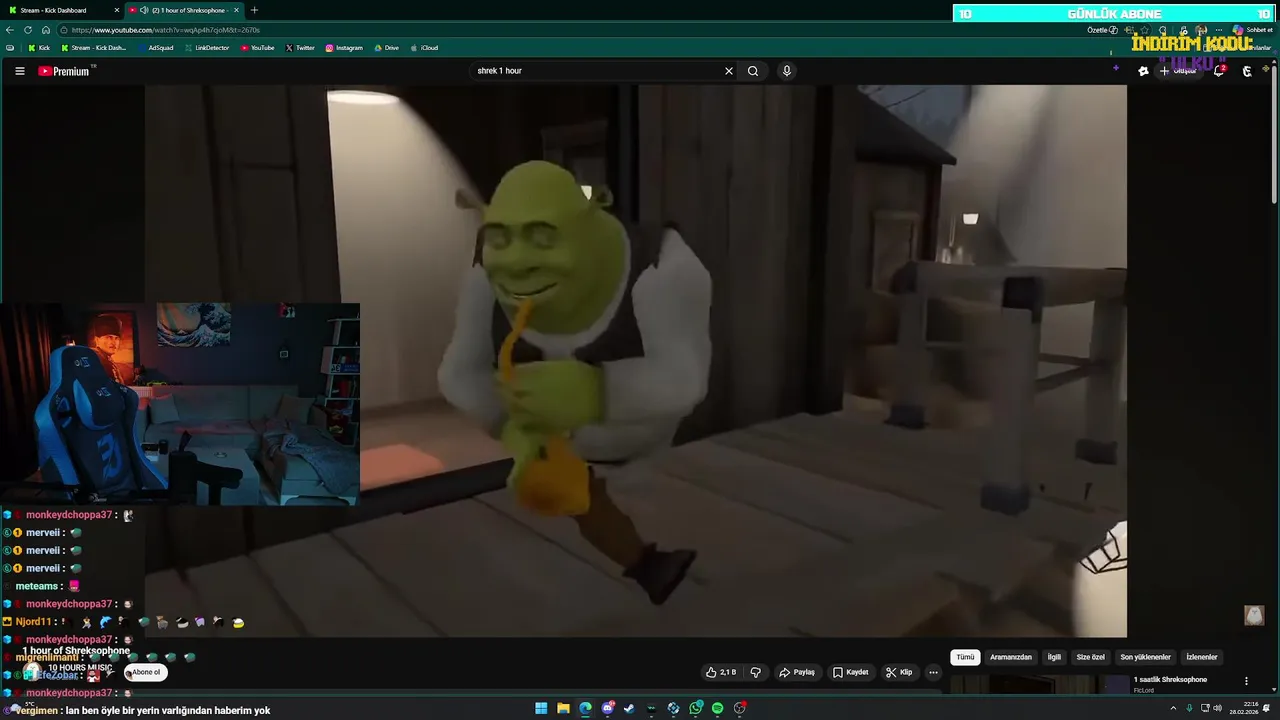Open options for '1 saatlik Shreksophone' suggestion

pyautogui.click(x=1246, y=681)
